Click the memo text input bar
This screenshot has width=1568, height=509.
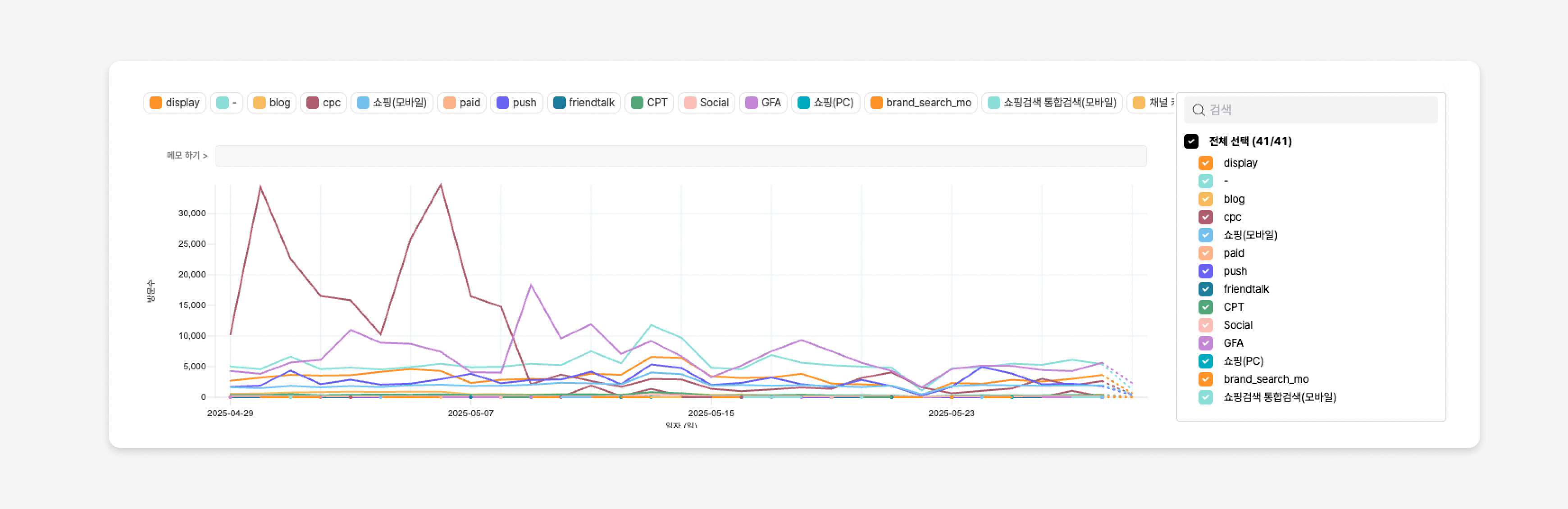coord(680,156)
